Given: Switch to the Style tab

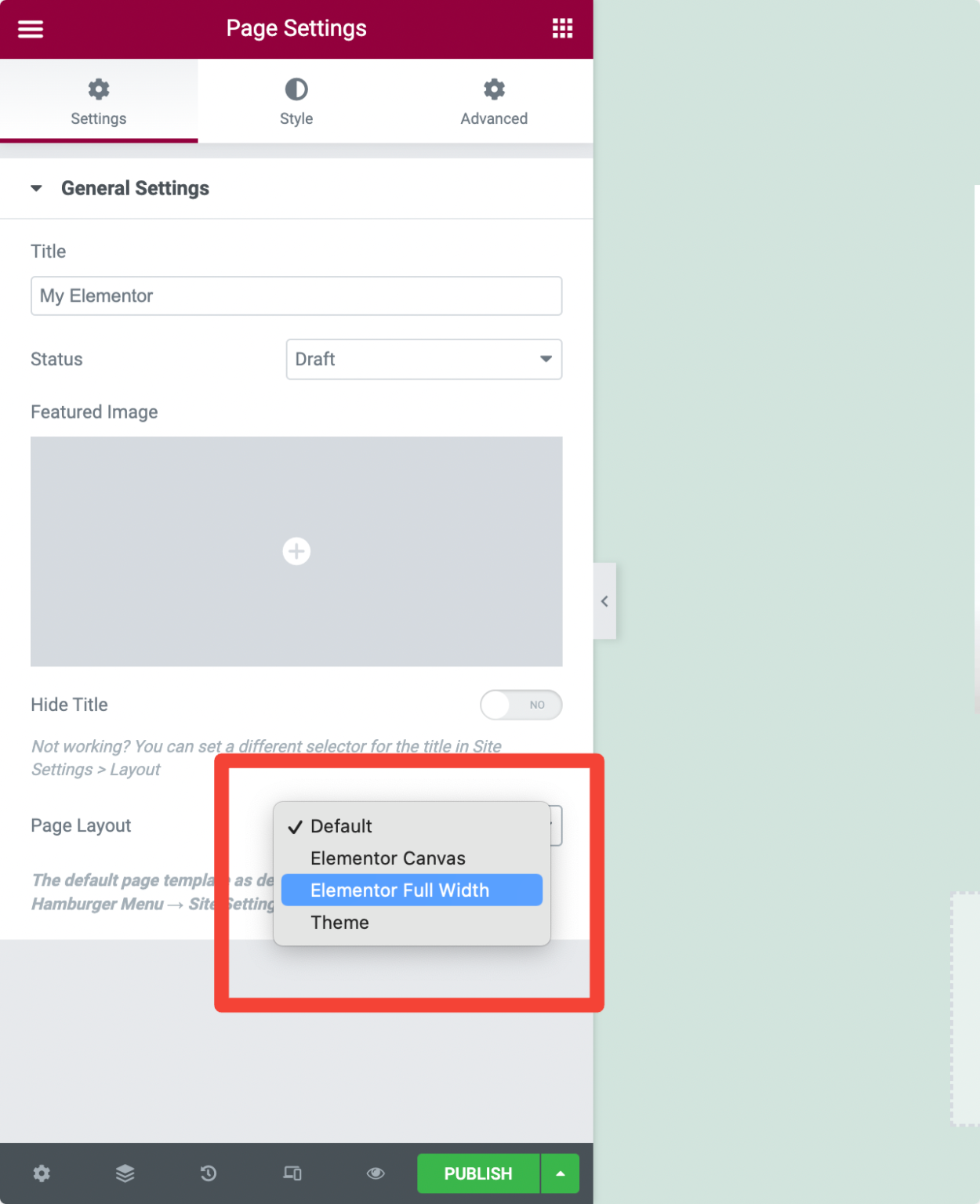Looking at the screenshot, I should pyautogui.click(x=296, y=100).
